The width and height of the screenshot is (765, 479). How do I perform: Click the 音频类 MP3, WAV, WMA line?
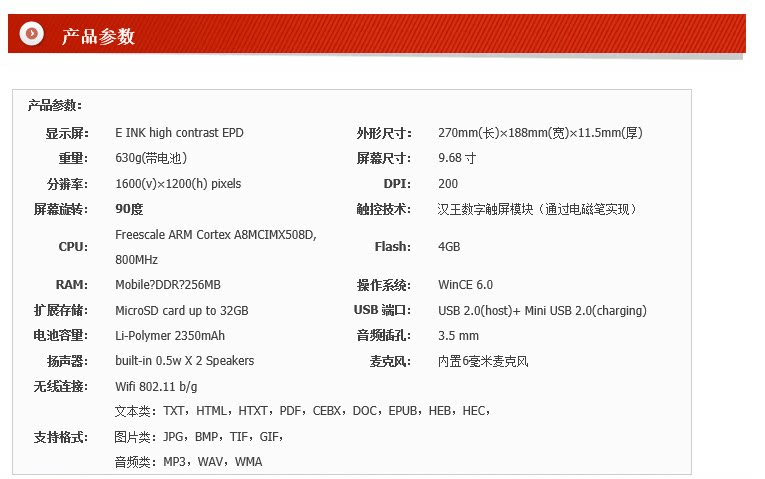pyautogui.click(x=188, y=462)
